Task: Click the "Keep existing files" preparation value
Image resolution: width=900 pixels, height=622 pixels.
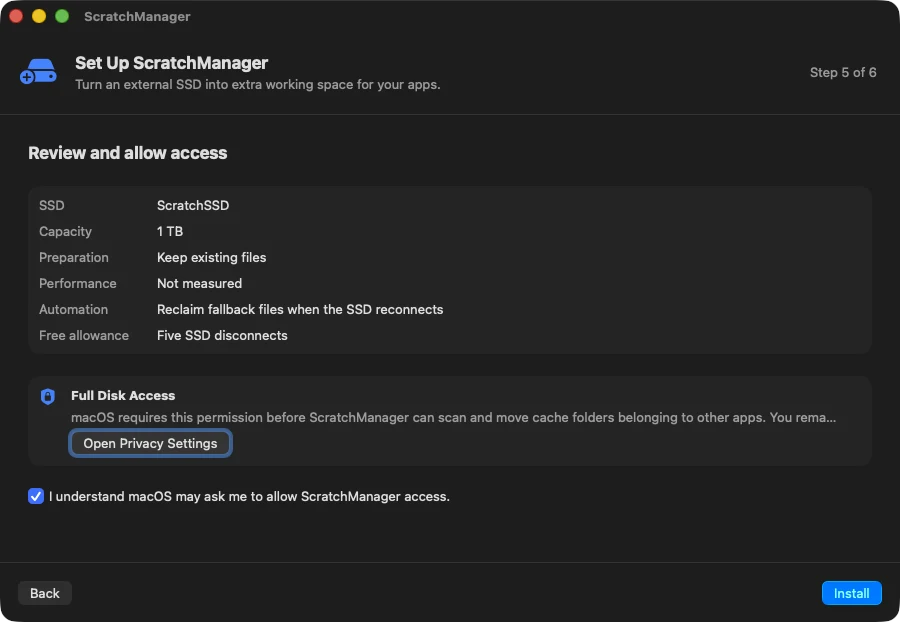Action: (x=211, y=258)
